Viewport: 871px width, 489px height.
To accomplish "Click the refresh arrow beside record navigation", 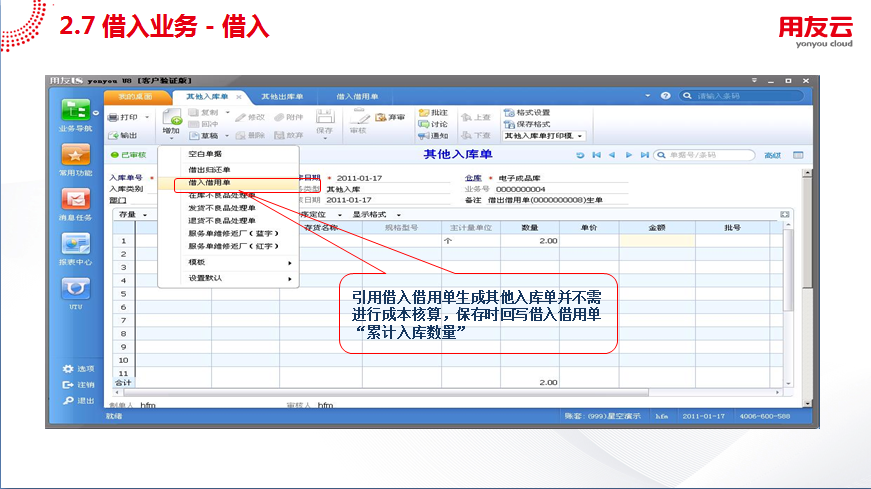I will pos(580,155).
